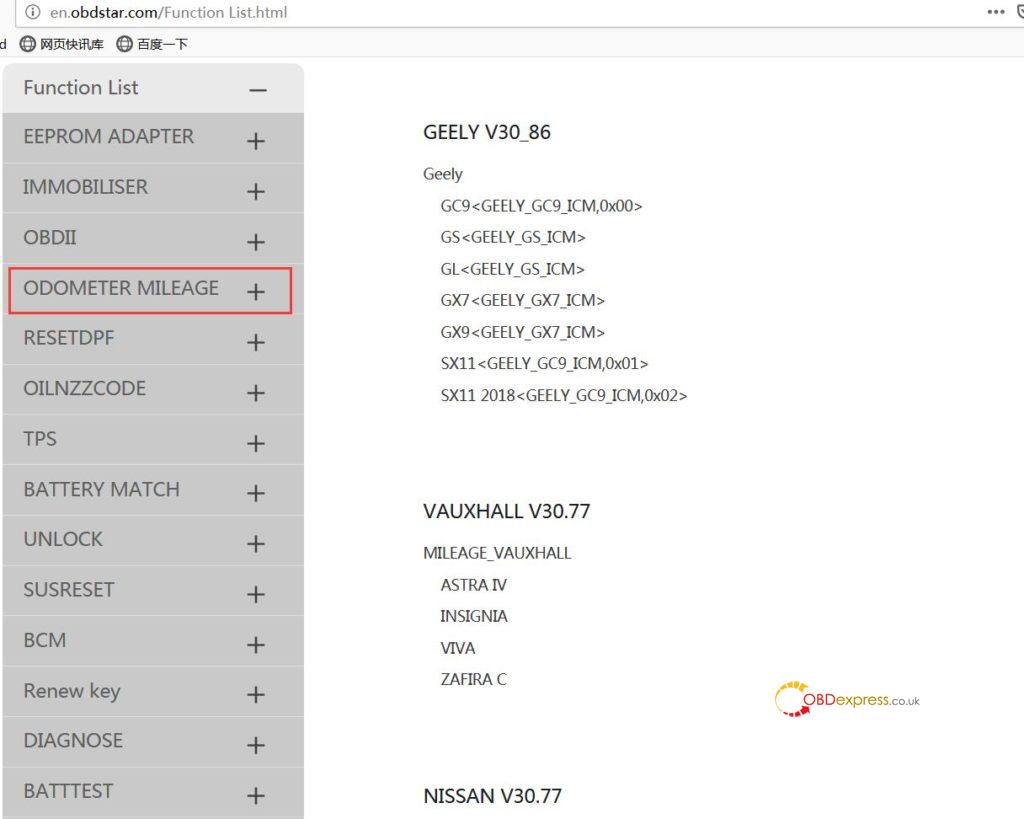Select the IMMOBILISER menu label
Viewport: 1024px width, 819px height.
86,187
